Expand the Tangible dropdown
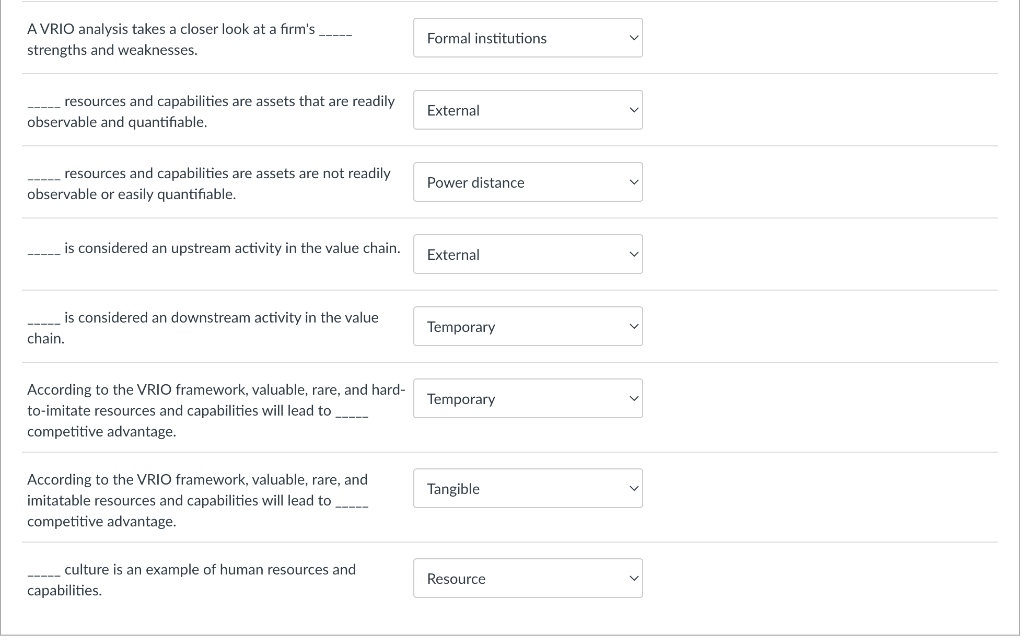Viewport: 1024px width, 644px height. (x=527, y=489)
